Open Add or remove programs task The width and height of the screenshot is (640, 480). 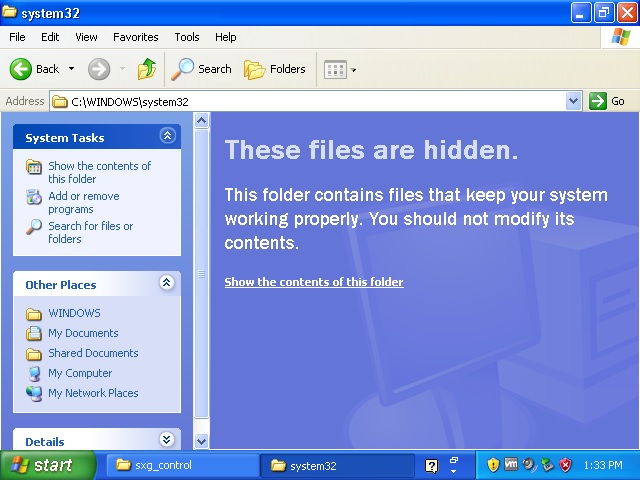pyautogui.click(x=84, y=202)
